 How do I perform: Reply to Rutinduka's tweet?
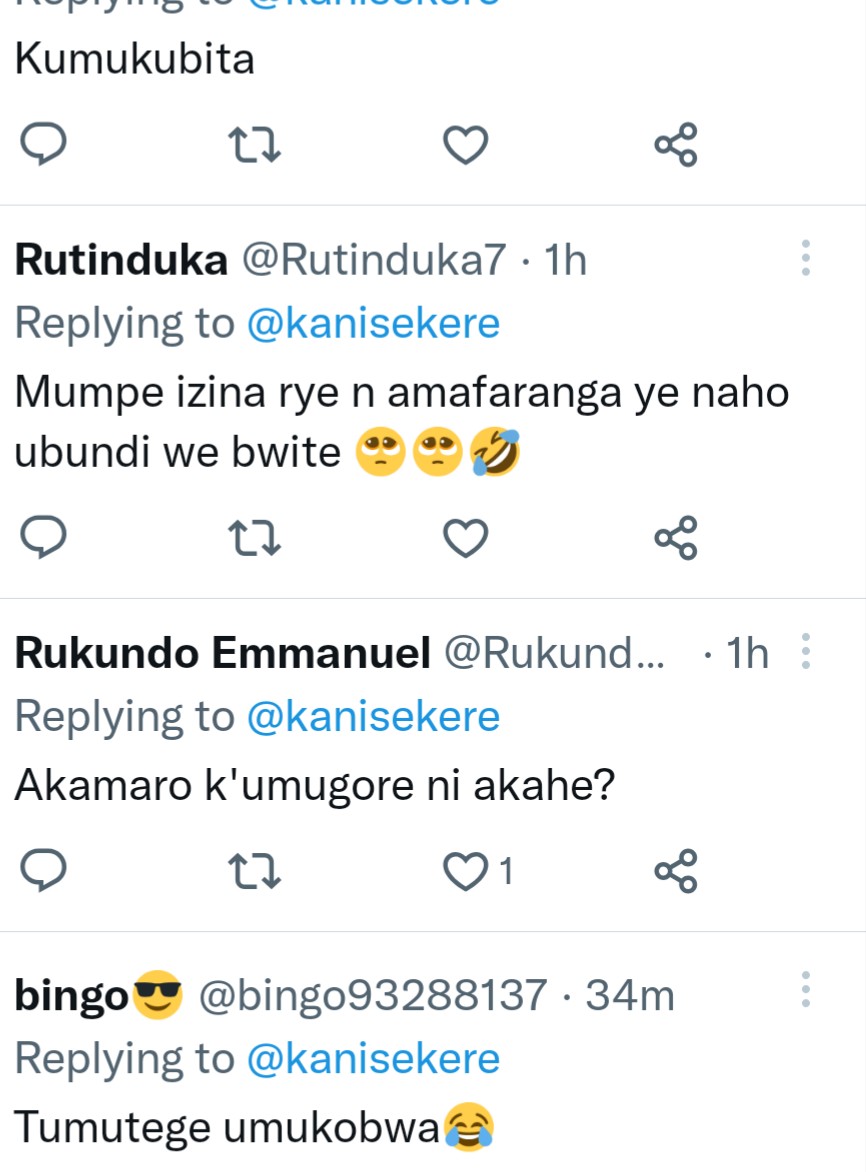(43, 539)
